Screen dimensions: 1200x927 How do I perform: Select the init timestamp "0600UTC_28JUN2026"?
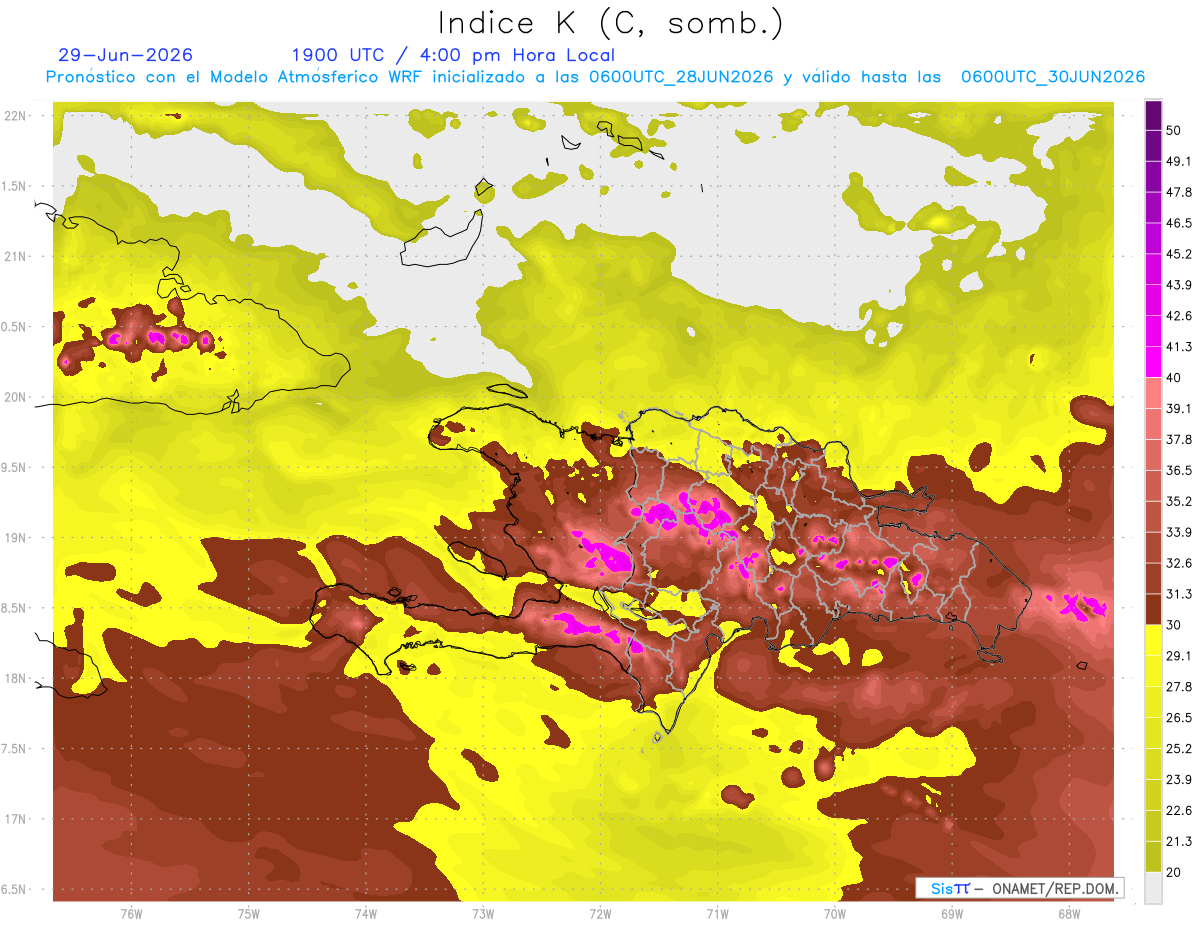point(683,77)
